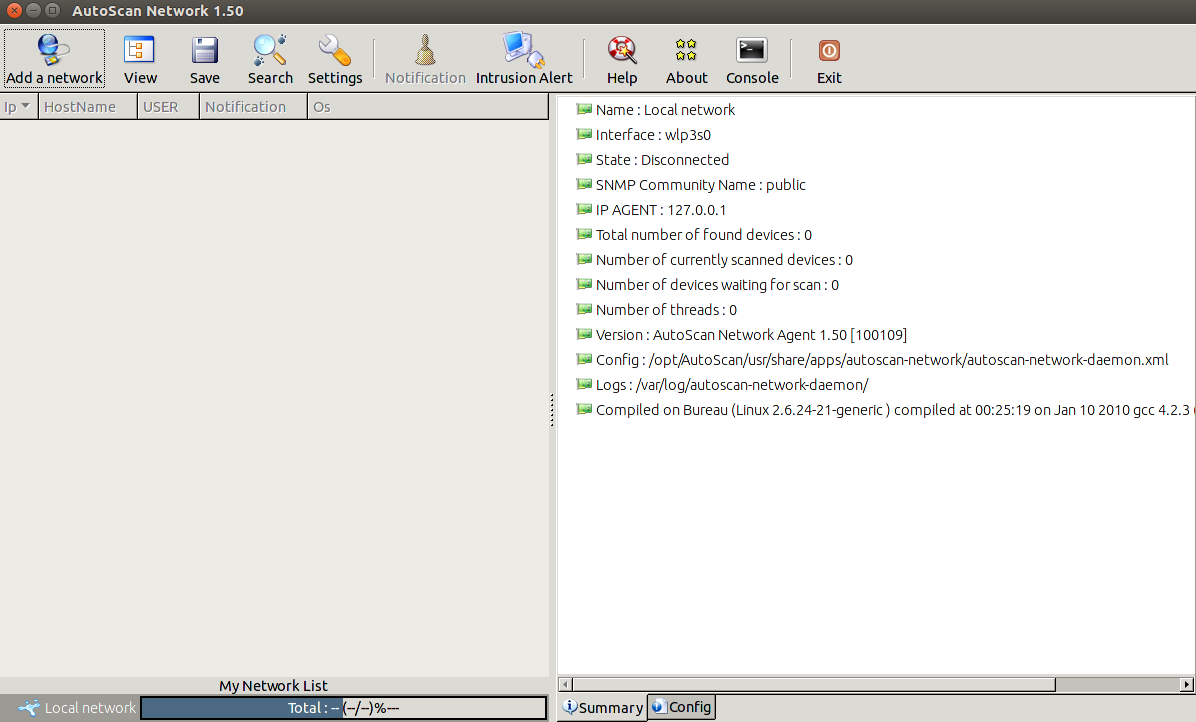This screenshot has height=722, width=1196.
Task: Select Local network in the network list
Action: coord(90,708)
